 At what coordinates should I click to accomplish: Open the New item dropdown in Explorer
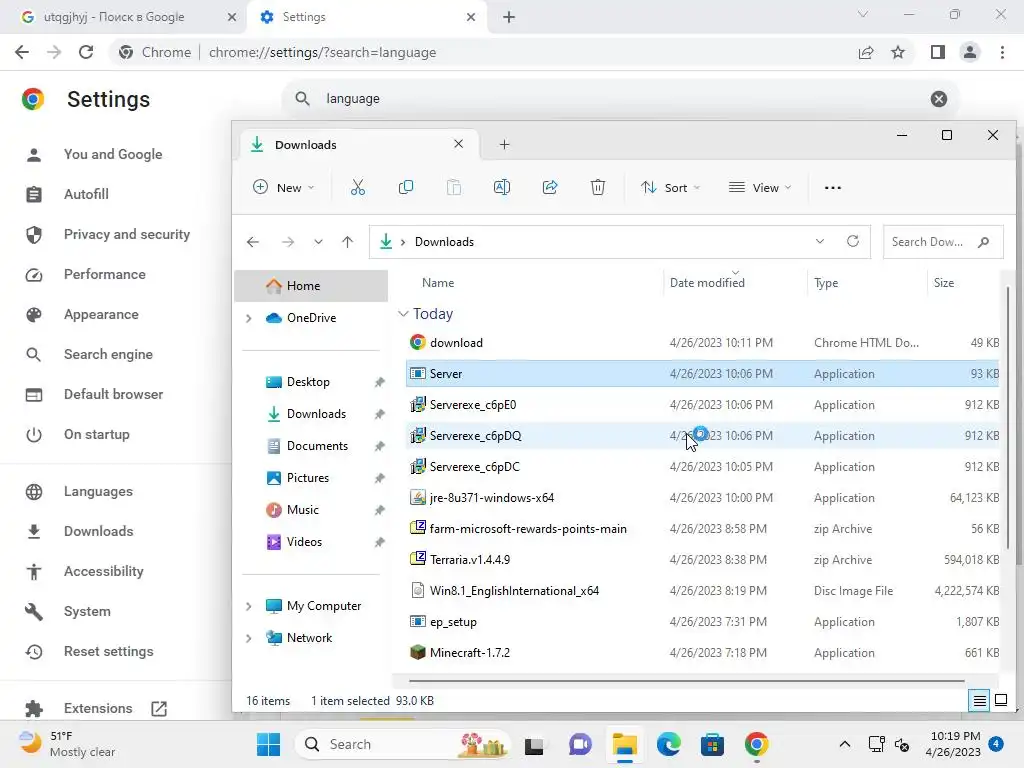[x=283, y=187]
